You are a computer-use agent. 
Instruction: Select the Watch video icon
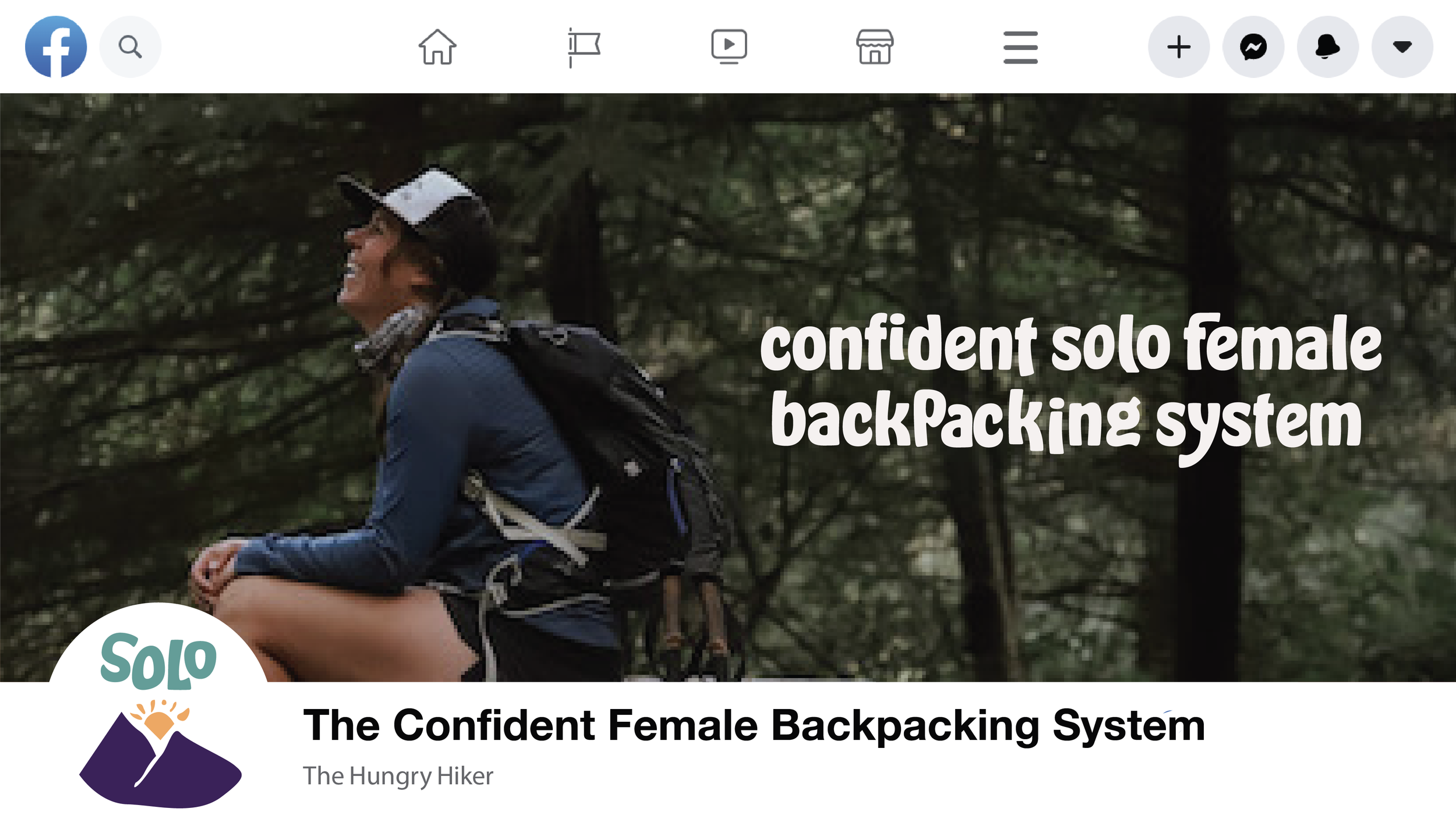coord(729,47)
